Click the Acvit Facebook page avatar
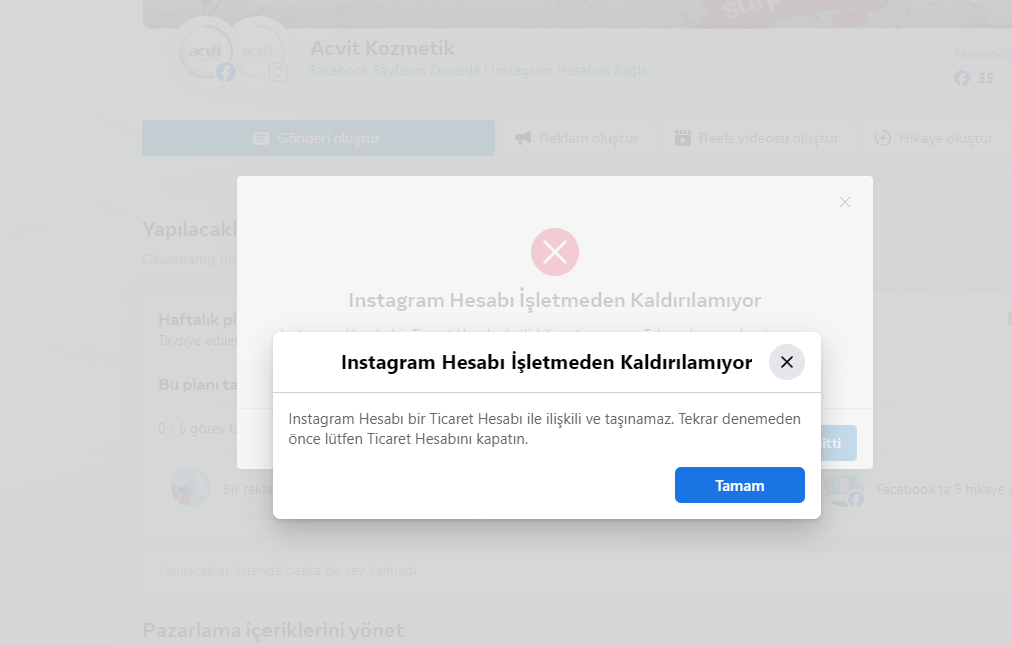 207,53
